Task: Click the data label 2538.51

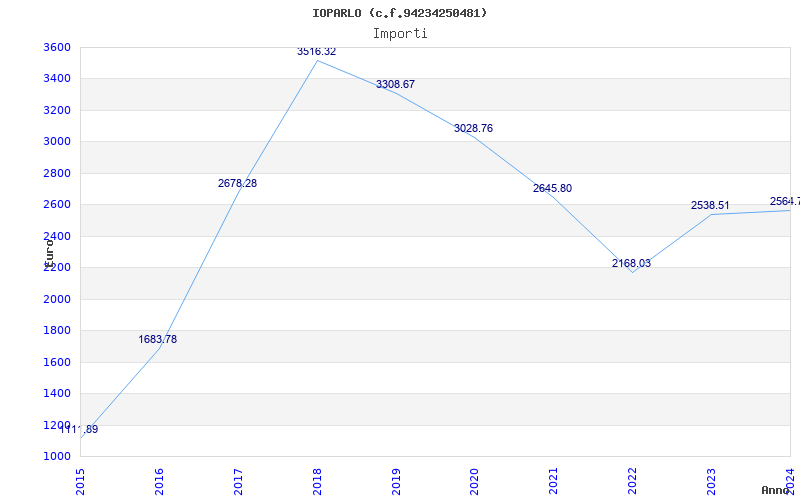Action: click(710, 205)
